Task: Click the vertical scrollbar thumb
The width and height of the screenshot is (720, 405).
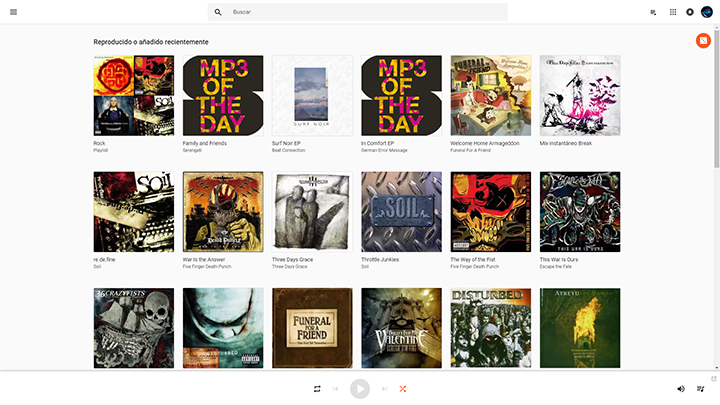Action: (x=716, y=99)
